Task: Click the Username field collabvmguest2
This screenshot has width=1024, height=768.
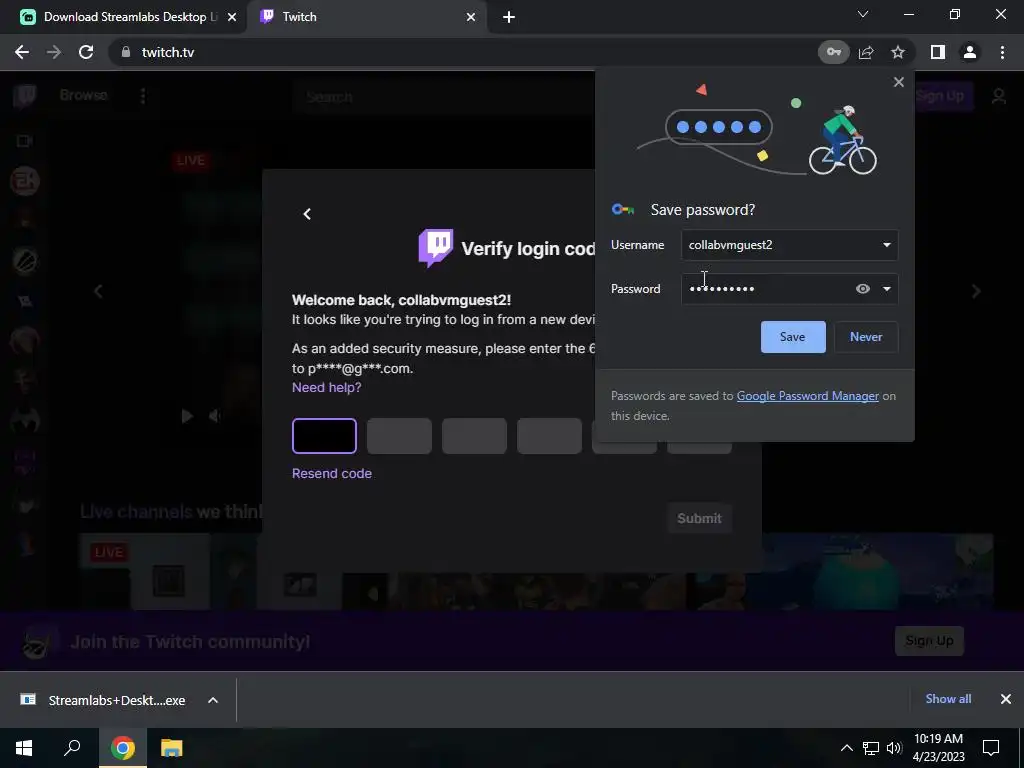Action: 790,245
